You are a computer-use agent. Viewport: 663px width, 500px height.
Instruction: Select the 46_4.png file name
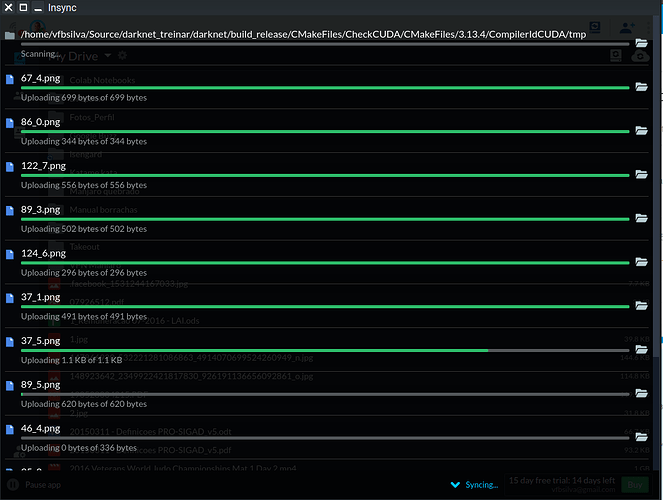[x=41, y=429]
